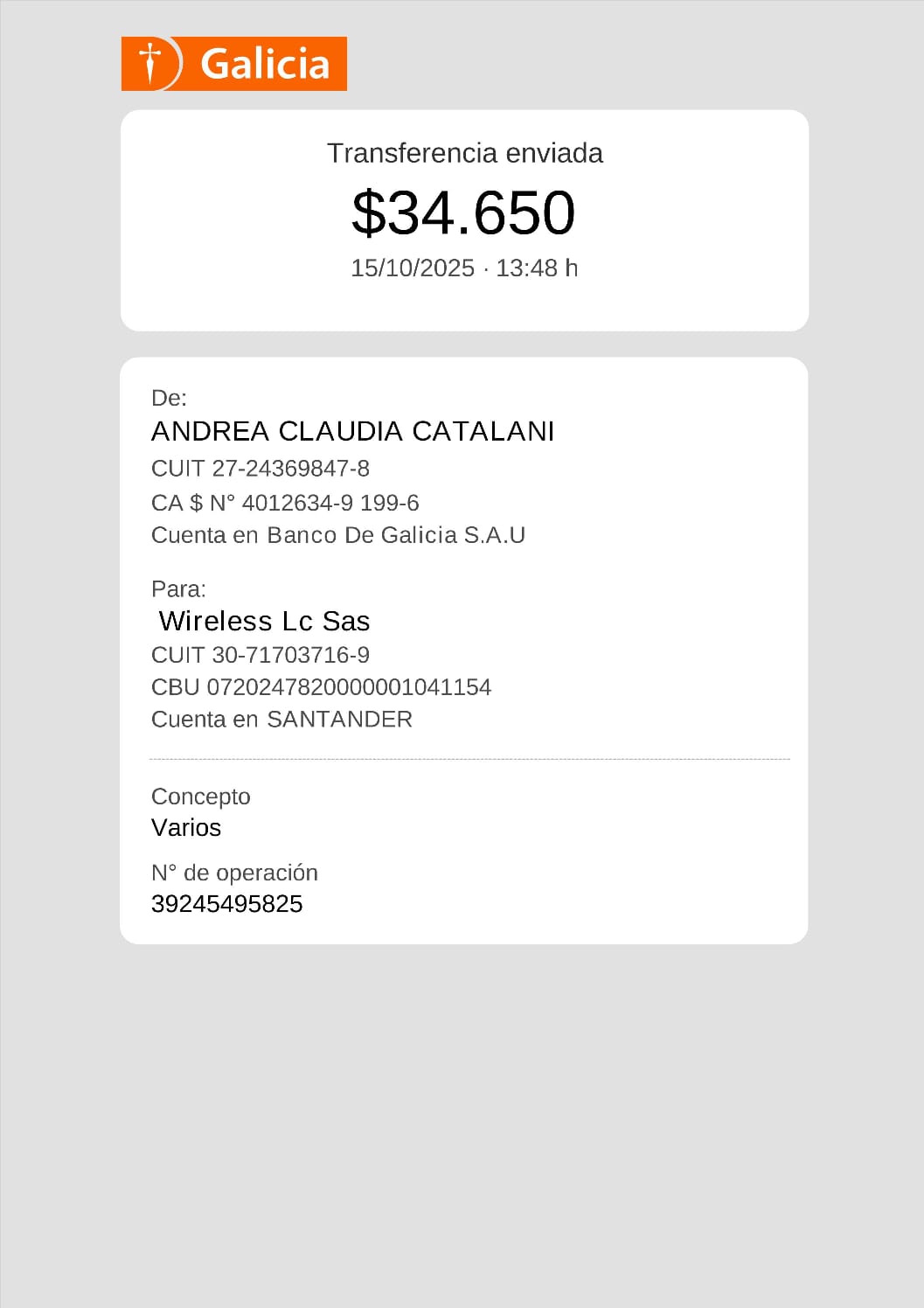Click the Para: recipient label
Image resolution: width=924 pixels, height=1308 pixels.
(178, 588)
